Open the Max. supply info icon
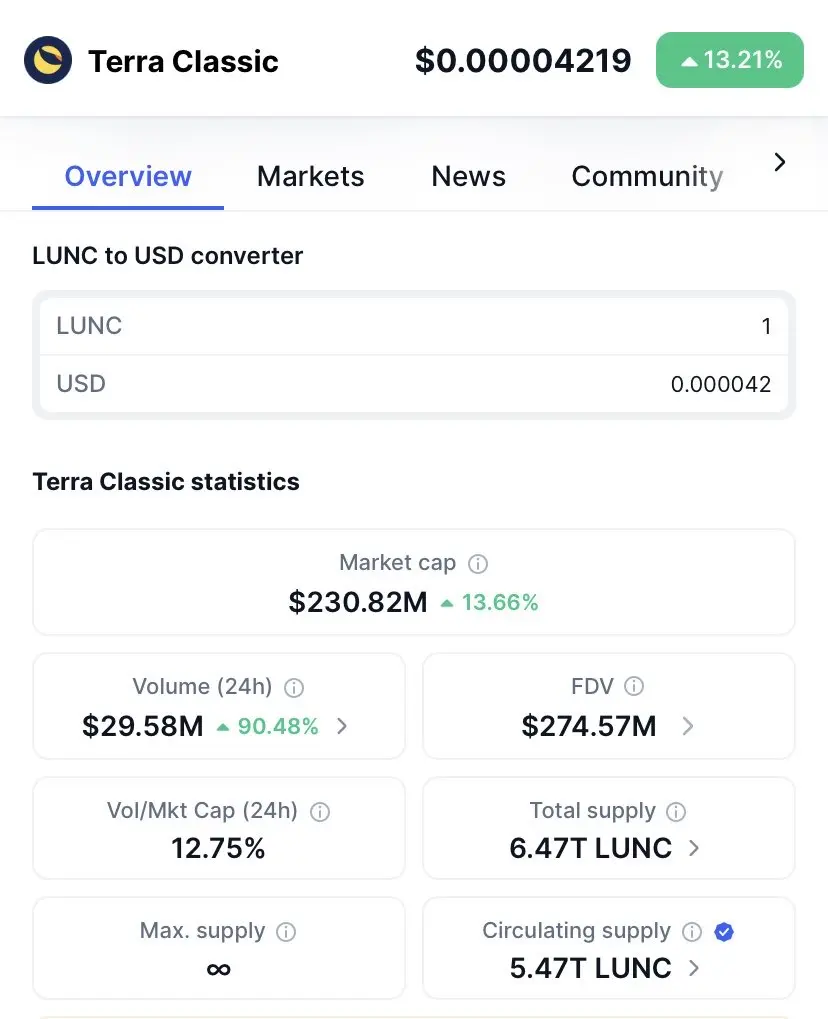 286,932
